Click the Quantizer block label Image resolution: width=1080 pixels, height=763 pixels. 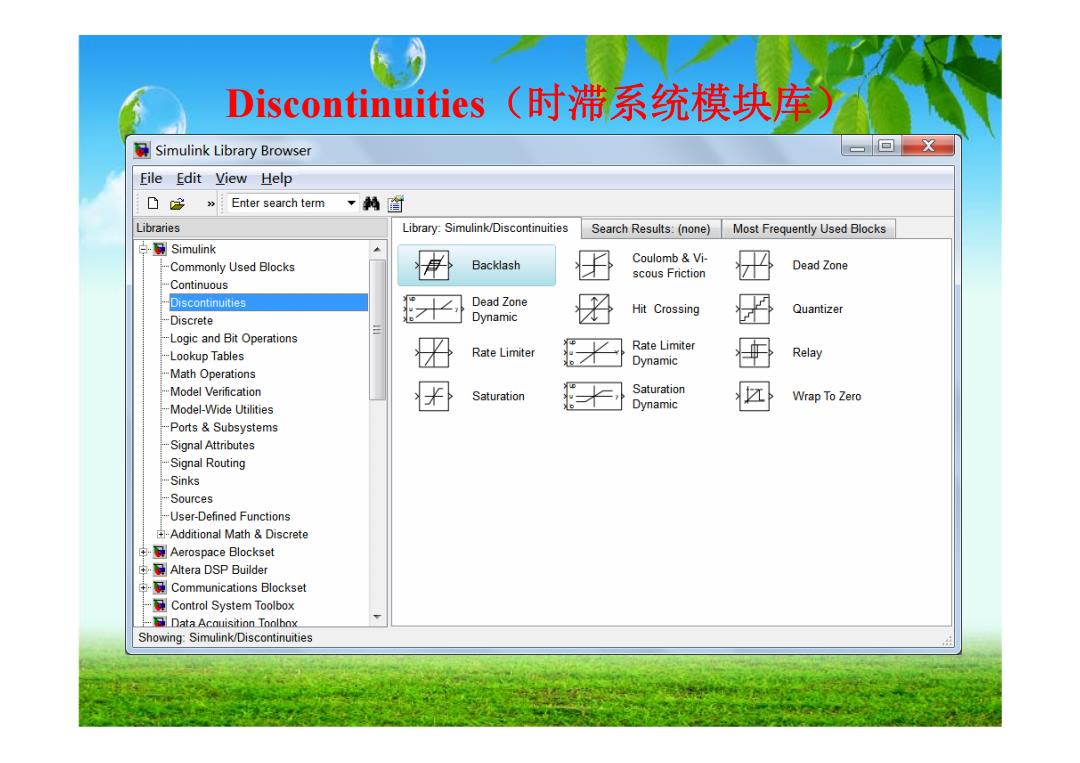tap(818, 309)
